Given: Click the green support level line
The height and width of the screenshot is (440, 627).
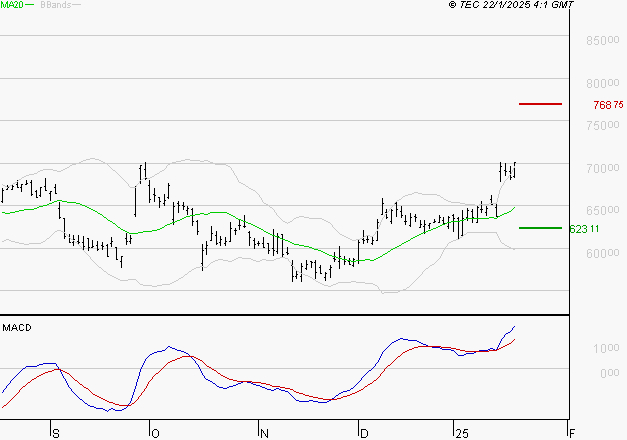Looking at the screenshot, I should (540, 228).
